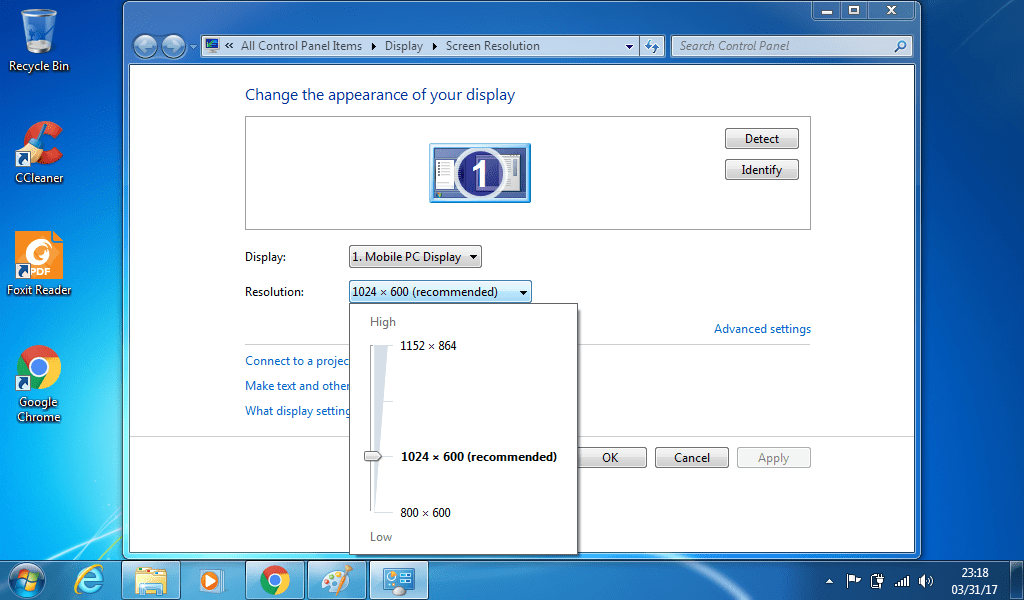Open the Advanced settings link
This screenshot has height=600, width=1024.
[762, 329]
